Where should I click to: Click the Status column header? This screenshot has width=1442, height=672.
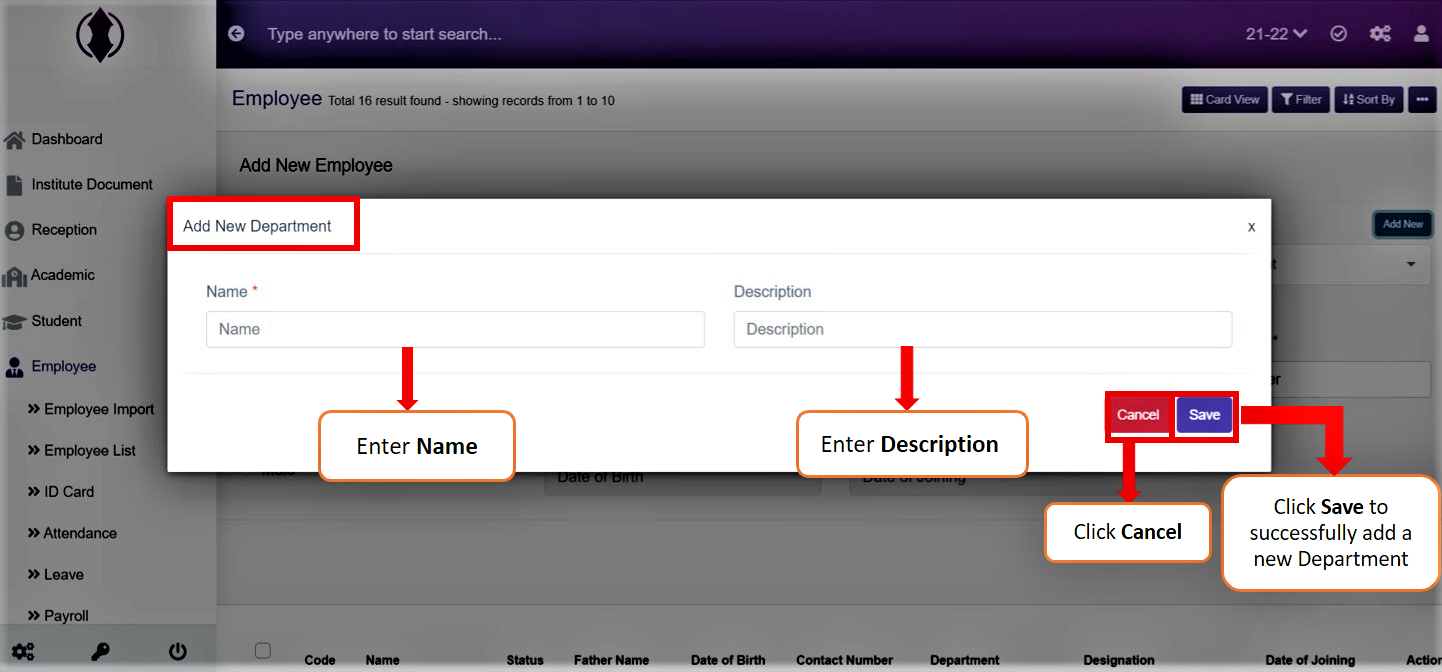(525, 660)
